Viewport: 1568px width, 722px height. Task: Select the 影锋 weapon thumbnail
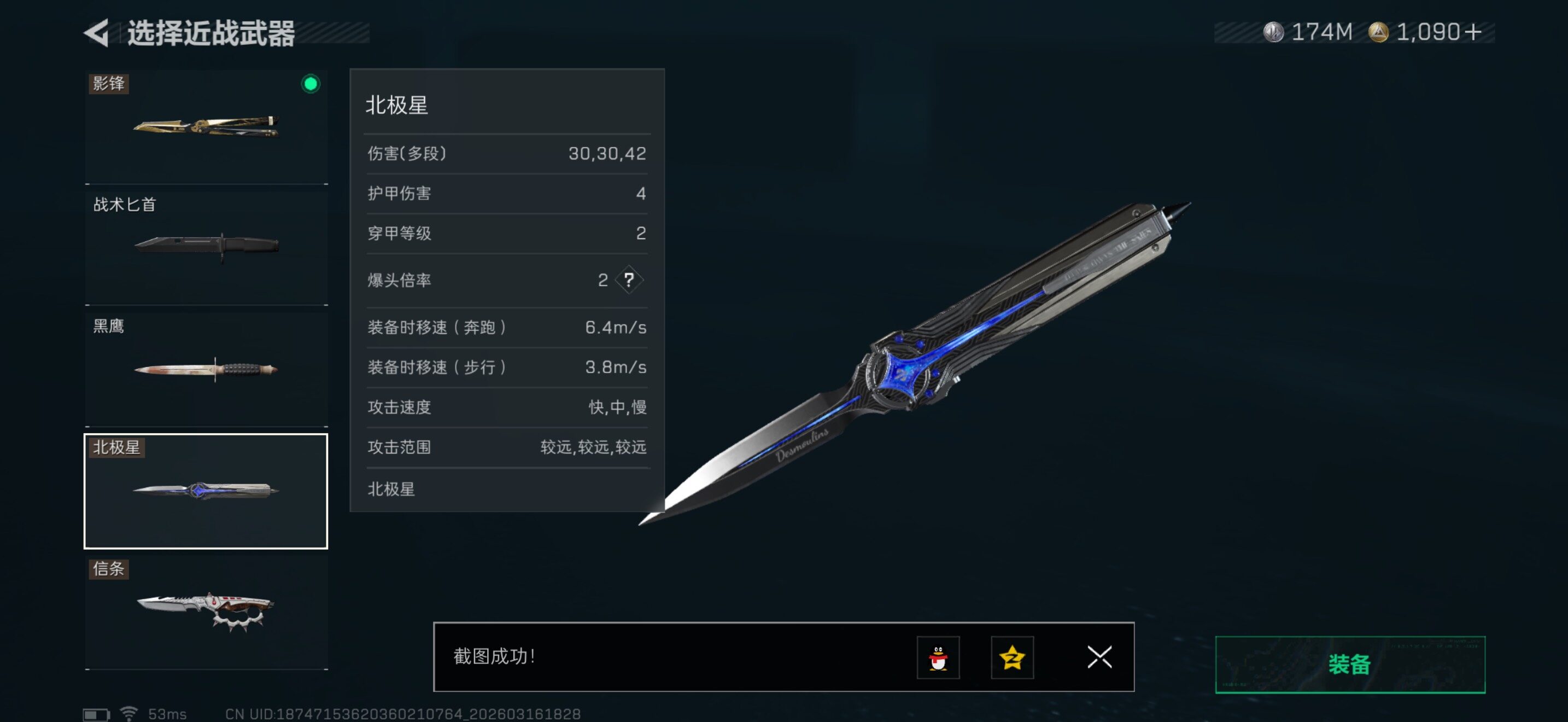206,127
